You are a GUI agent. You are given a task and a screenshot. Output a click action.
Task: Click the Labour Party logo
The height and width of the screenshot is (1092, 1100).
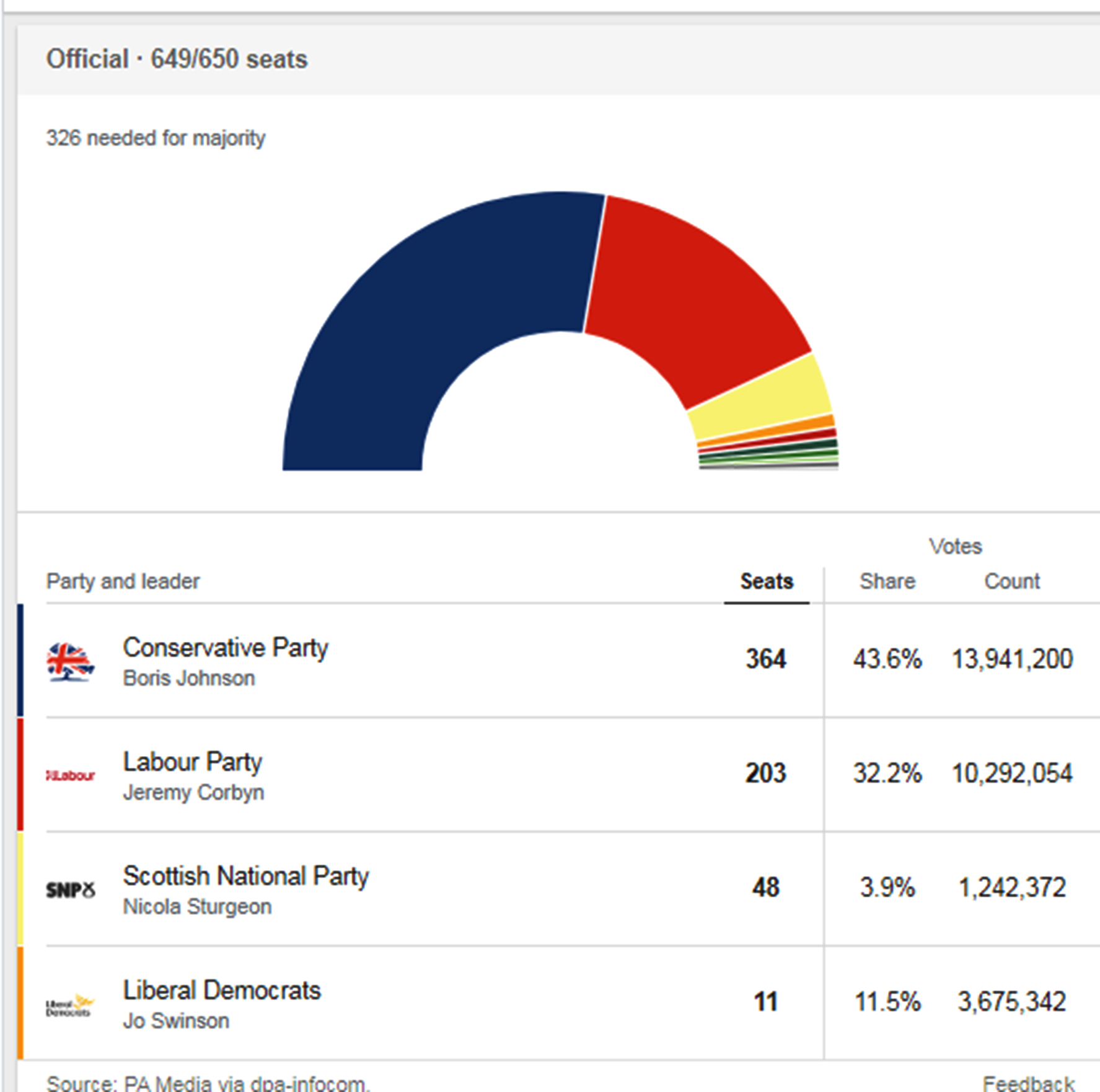(70, 775)
